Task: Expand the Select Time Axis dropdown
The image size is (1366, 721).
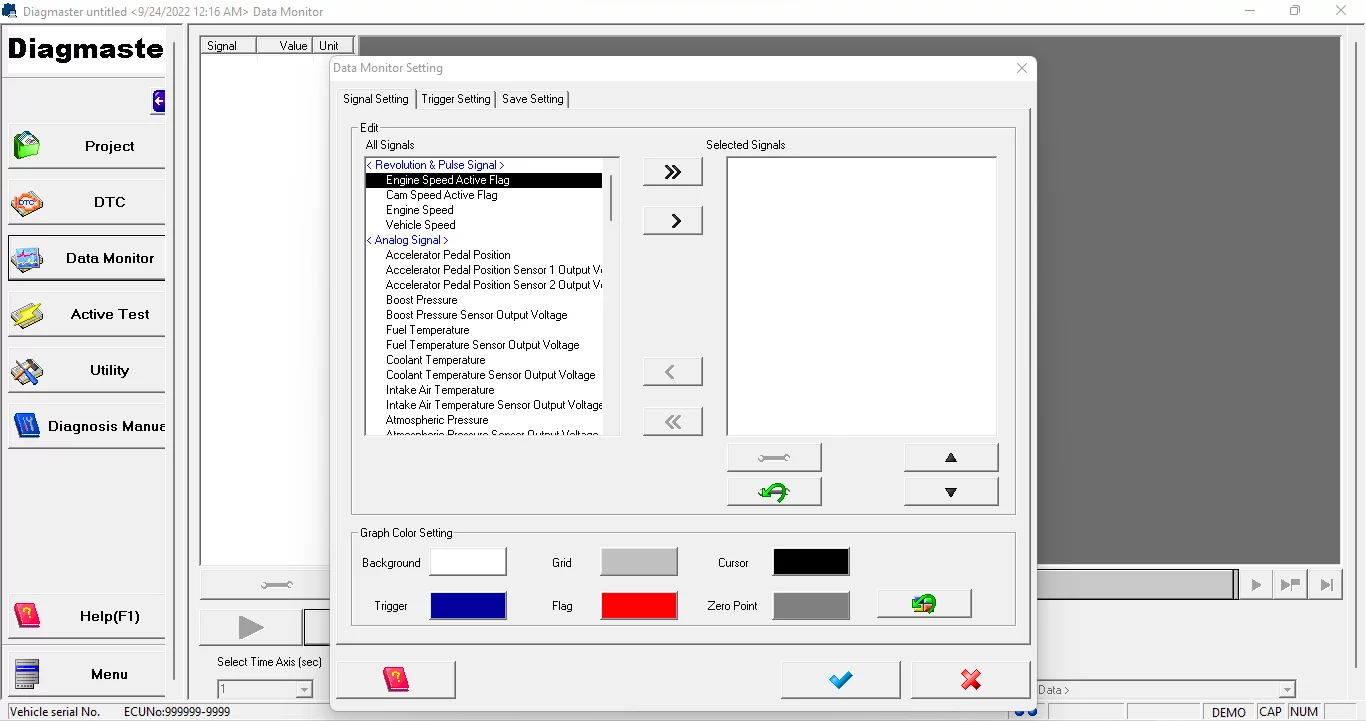Action: [x=304, y=690]
